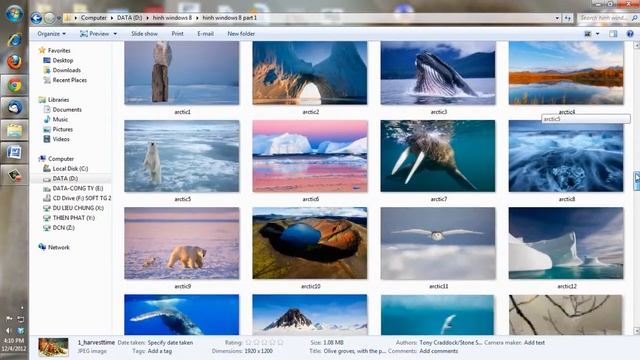Start the Slide show
The width and height of the screenshot is (640, 360).
pyautogui.click(x=144, y=34)
